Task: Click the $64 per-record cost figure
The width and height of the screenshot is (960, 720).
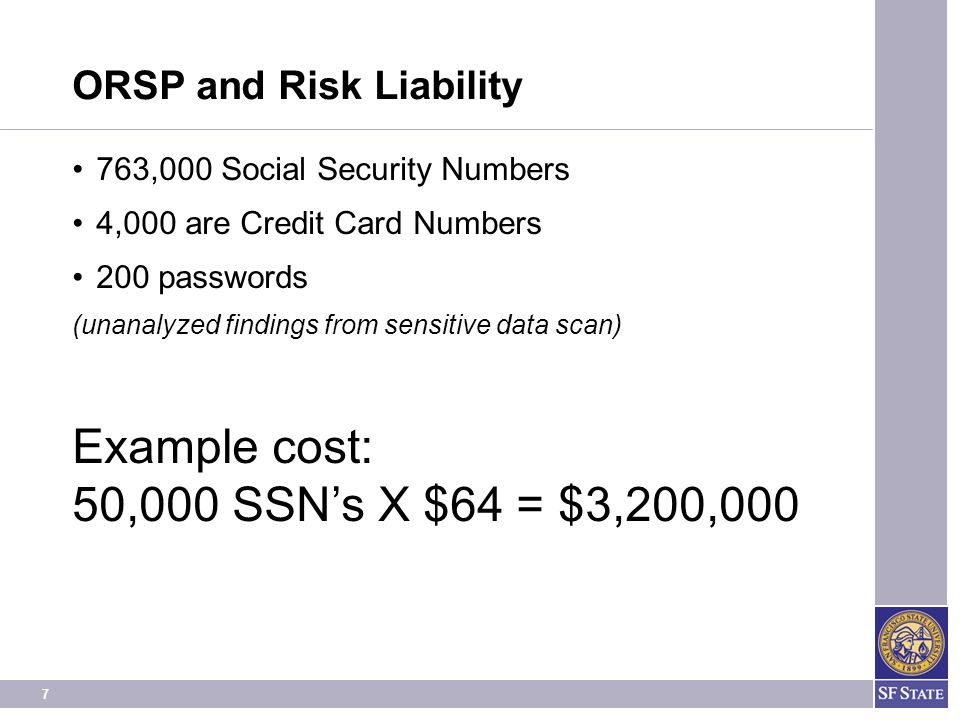Action: 463,504
